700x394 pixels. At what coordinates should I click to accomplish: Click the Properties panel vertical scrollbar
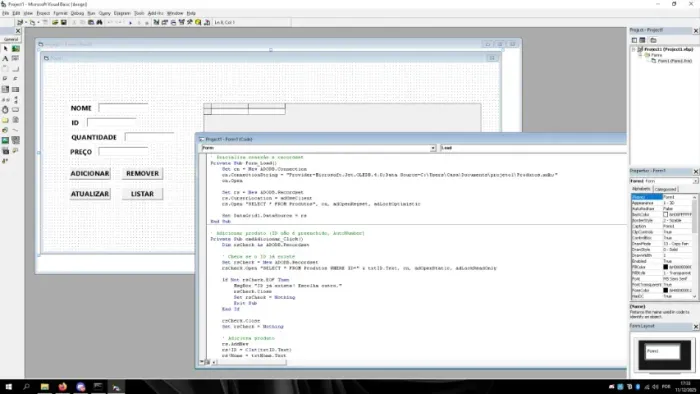[695, 247]
